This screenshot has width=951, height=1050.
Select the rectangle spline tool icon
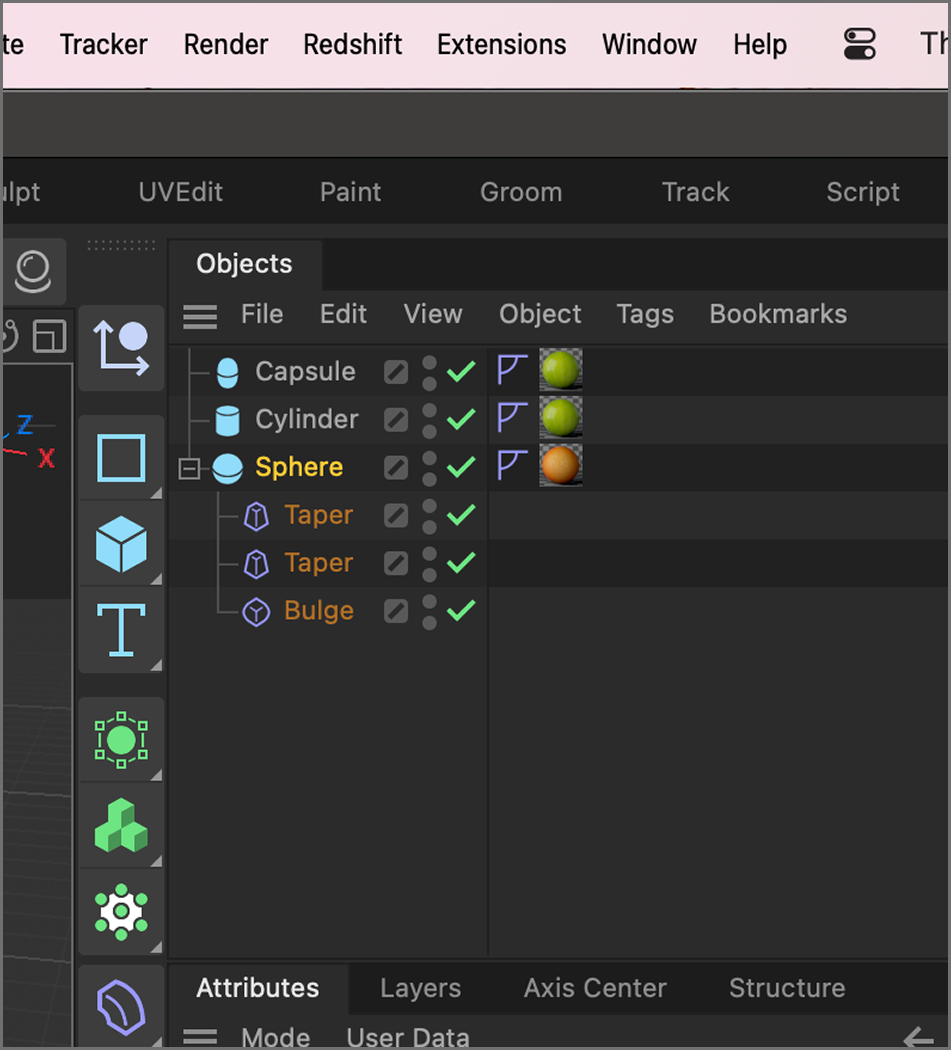click(x=121, y=459)
